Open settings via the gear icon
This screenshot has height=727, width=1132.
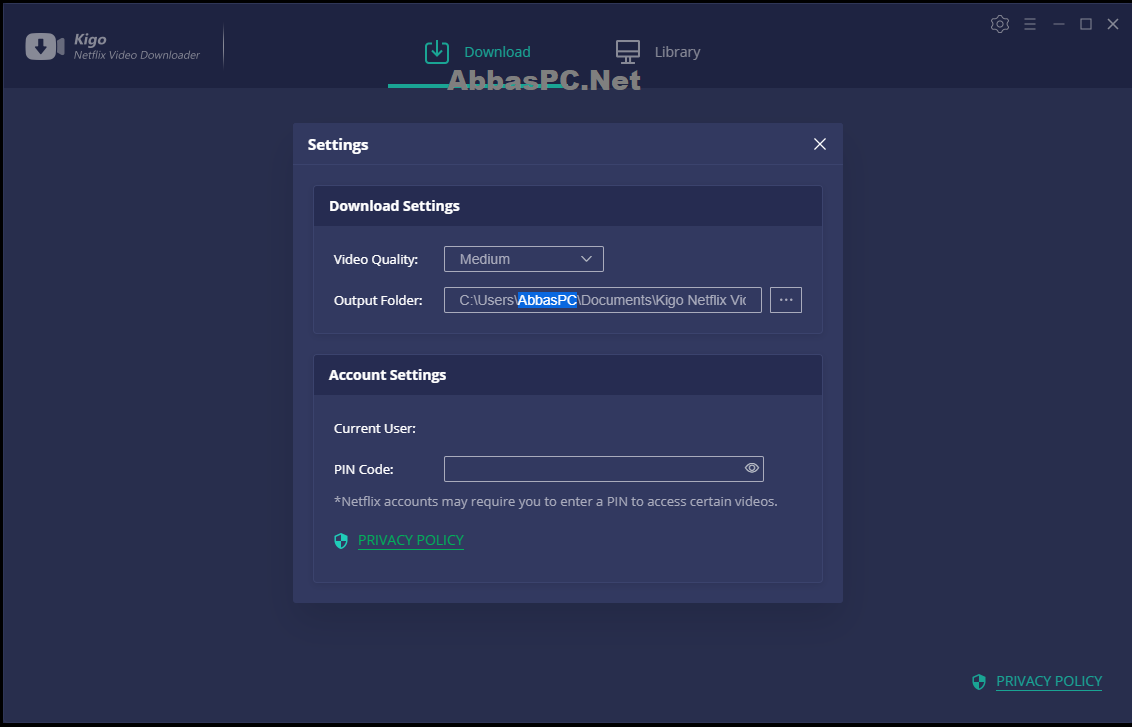1000,24
